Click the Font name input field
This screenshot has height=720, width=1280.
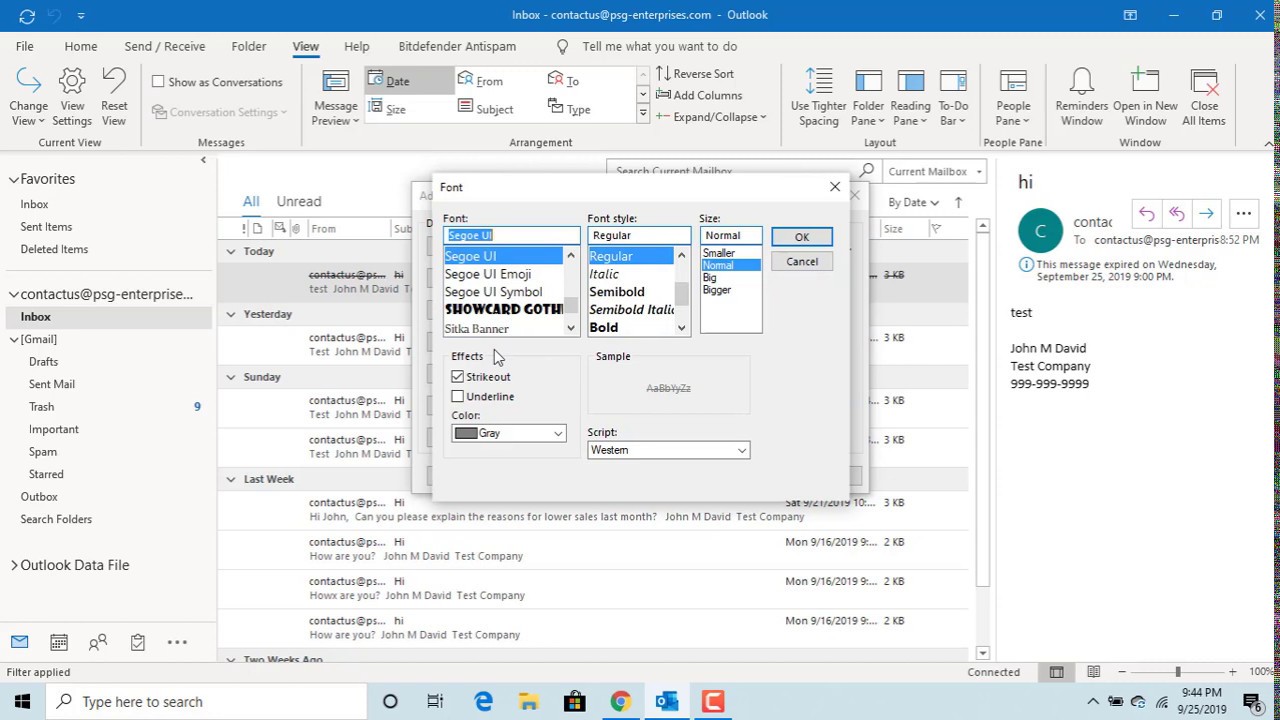[511, 235]
